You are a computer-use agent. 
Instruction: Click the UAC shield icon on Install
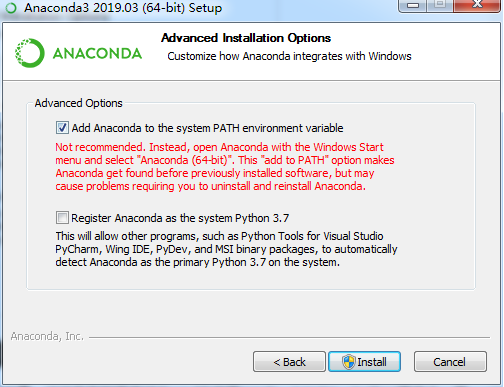(x=349, y=362)
